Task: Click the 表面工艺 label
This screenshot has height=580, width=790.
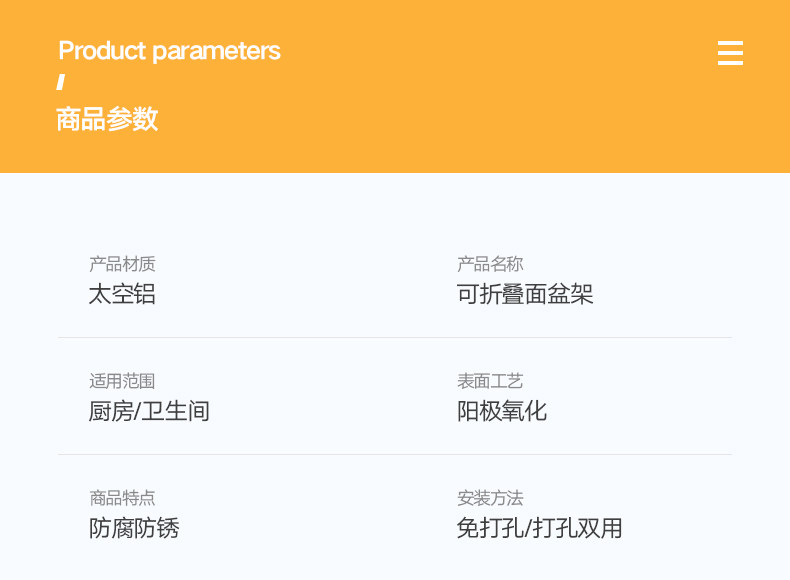Action: [490, 381]
